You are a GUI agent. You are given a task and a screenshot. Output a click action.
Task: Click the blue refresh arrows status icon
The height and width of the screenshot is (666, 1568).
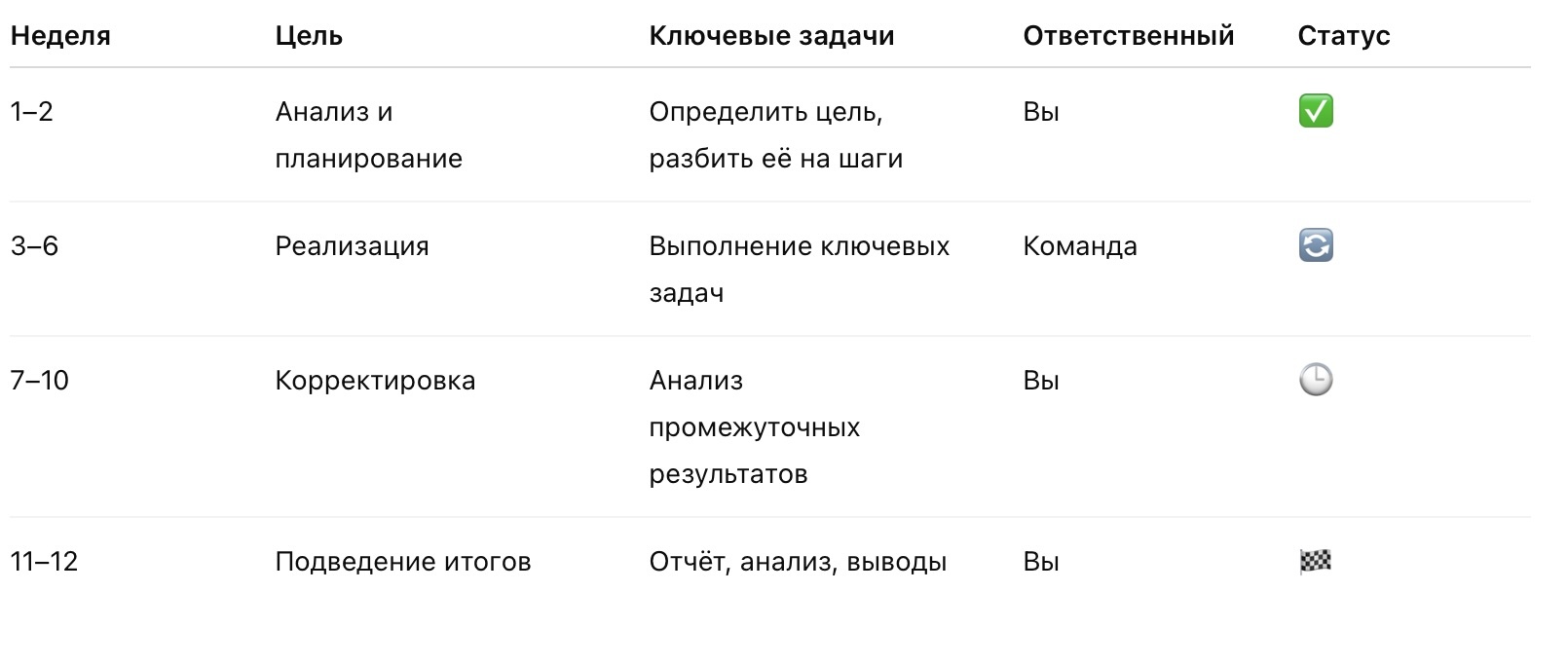[1316, 245]
